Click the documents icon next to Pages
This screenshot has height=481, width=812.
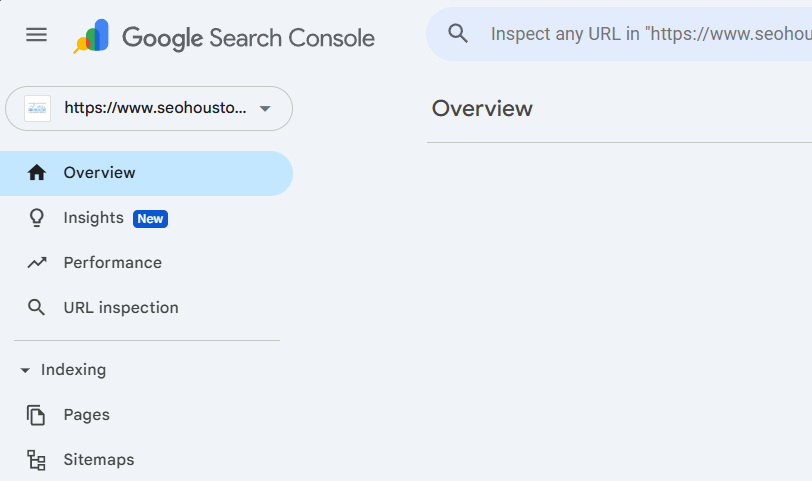point(37,415)
